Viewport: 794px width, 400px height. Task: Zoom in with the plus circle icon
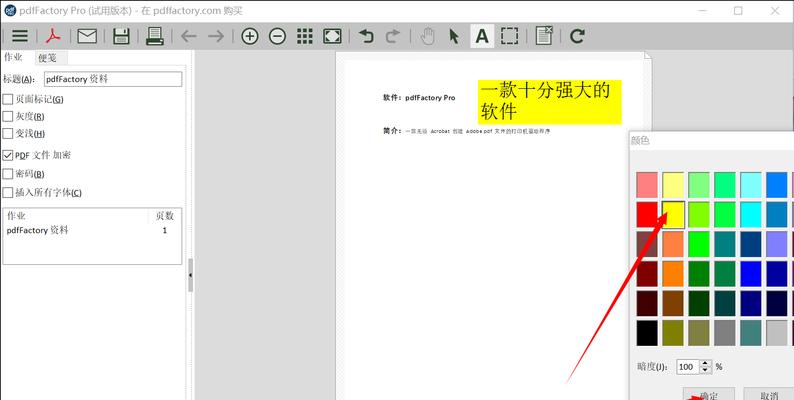(x=250, y=36)
